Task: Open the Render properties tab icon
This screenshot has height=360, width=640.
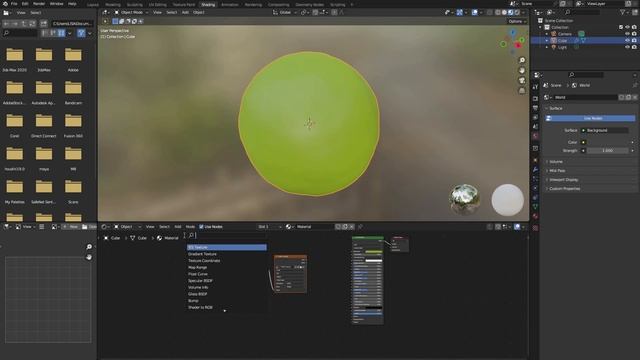Action: click(535, 98)
